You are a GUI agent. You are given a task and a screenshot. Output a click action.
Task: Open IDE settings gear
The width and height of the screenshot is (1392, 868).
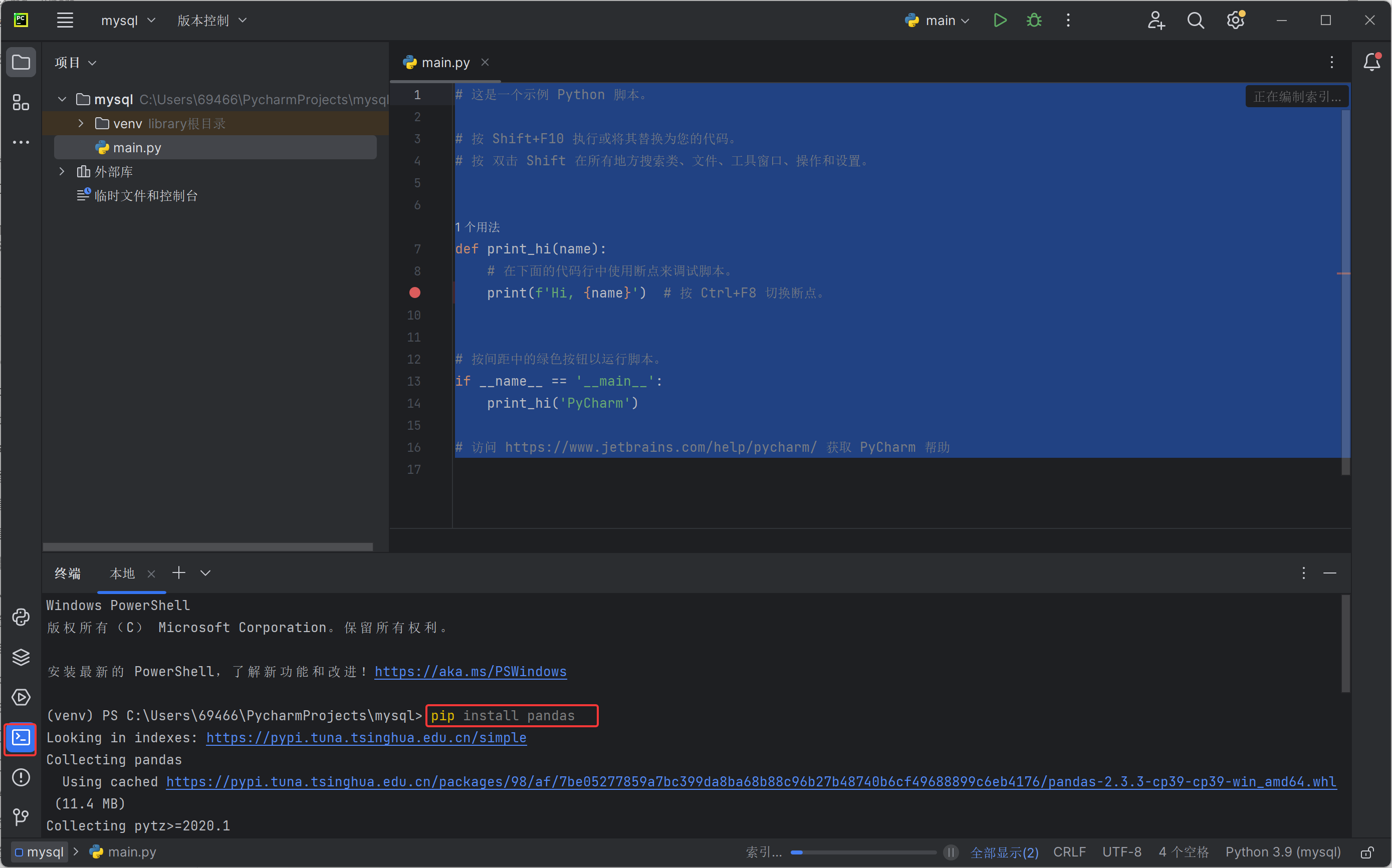click(1236, 20)
